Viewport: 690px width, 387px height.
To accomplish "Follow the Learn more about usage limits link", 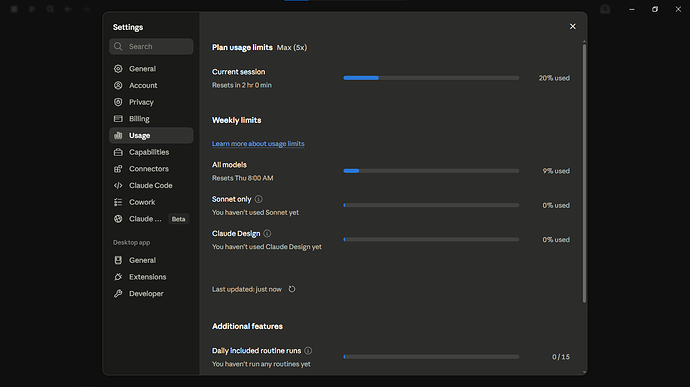I will pyautogui.click(x=258, y=144).
